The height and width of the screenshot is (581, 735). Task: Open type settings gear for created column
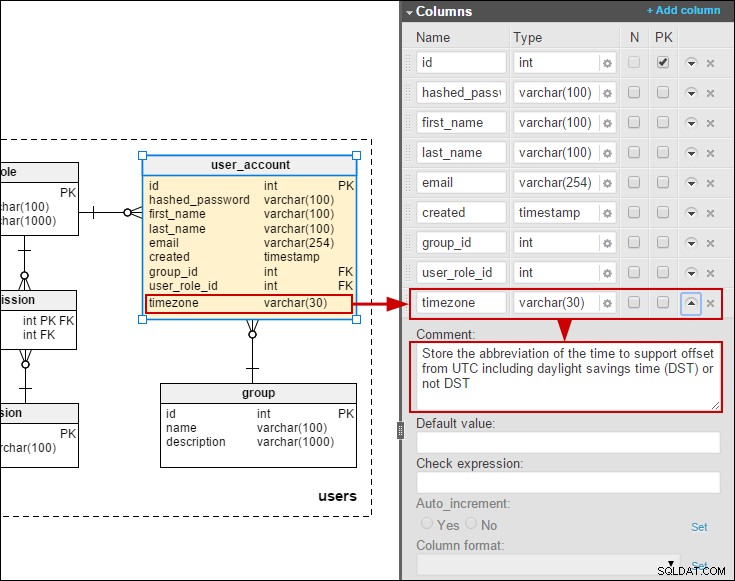[607, 213]
